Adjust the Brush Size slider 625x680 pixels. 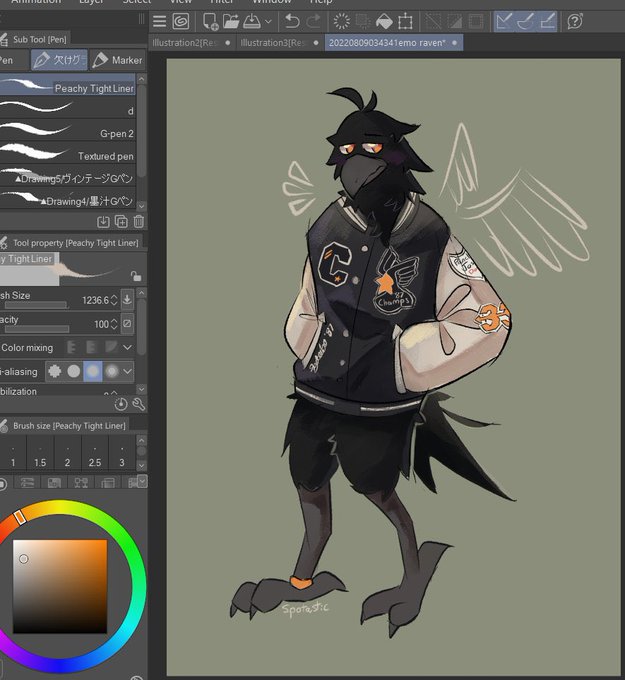(x=34, y=306)
